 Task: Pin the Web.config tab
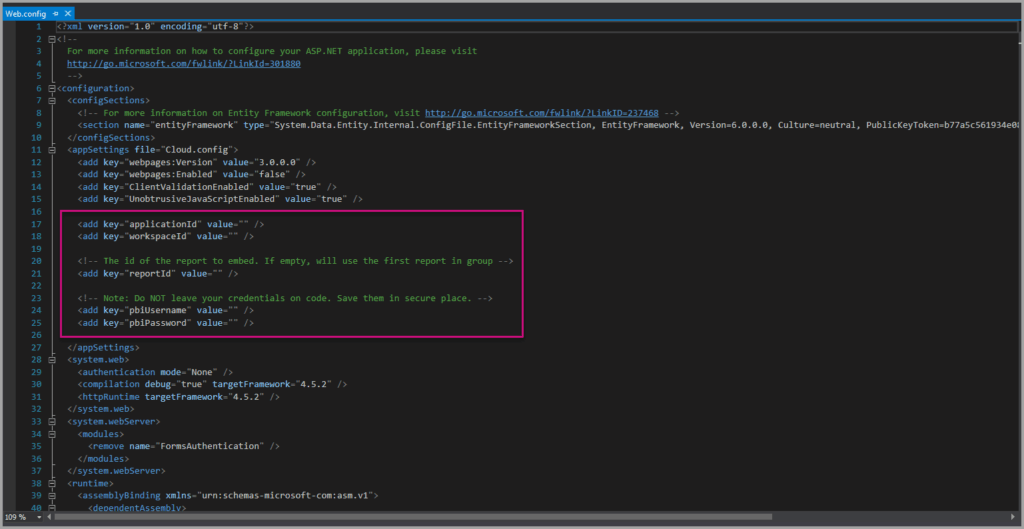[56, 13]
